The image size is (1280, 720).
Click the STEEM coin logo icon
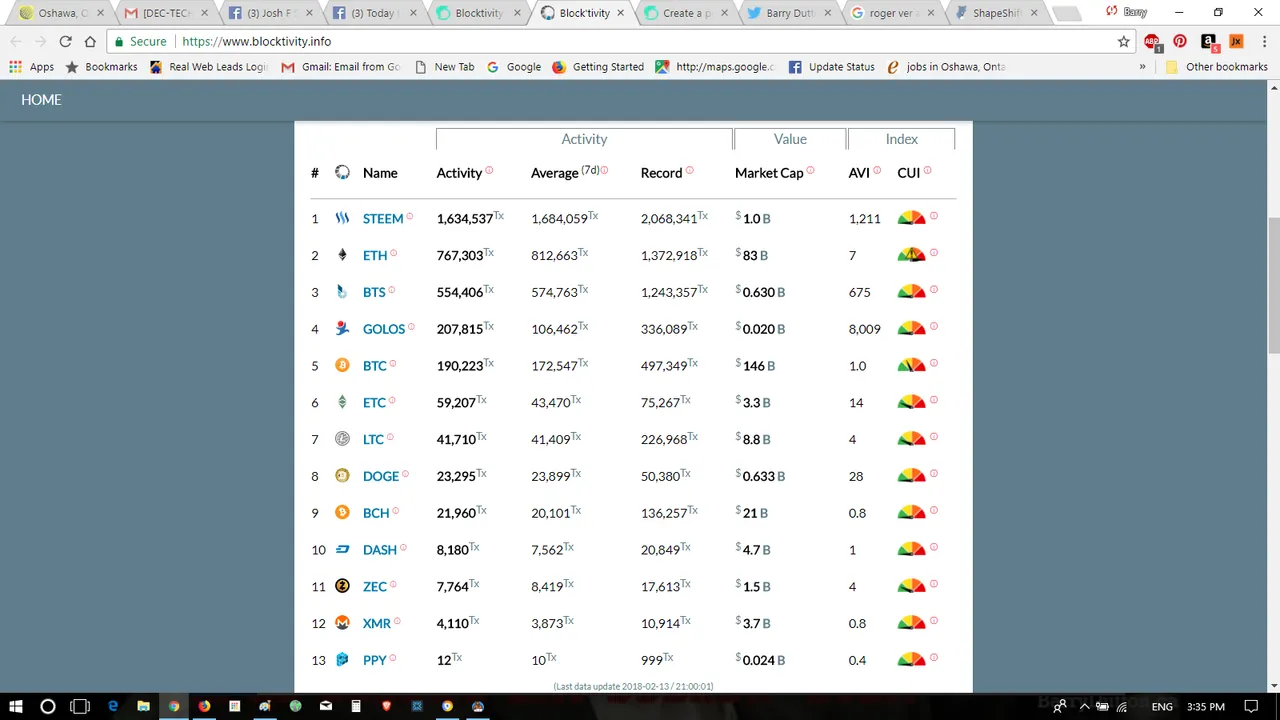click(342, 218)
